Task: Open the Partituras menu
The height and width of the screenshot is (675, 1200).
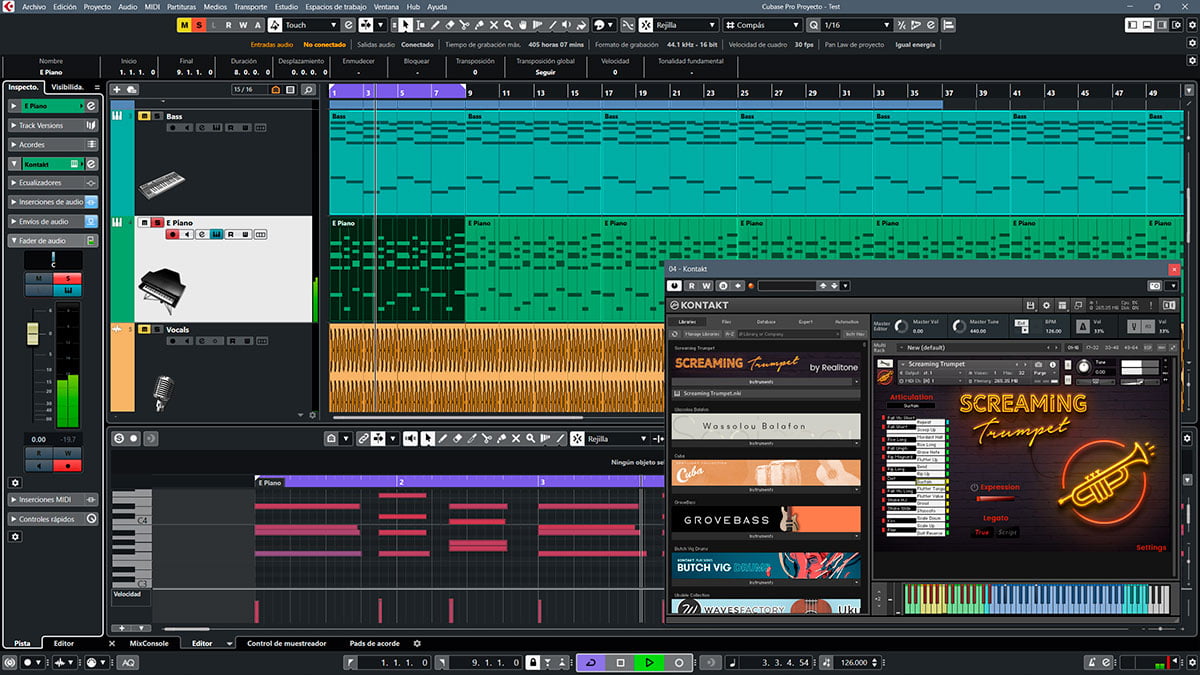Action: point(181,6)
